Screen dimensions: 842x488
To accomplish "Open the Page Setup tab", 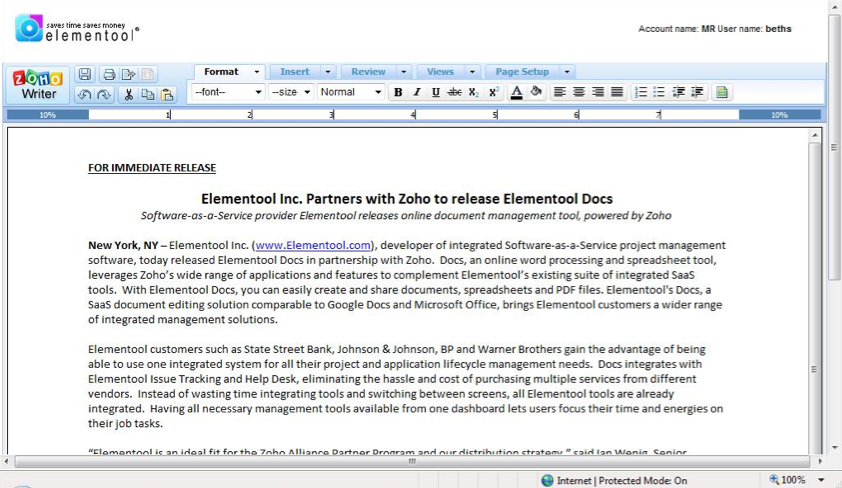I will click(522, 72).
